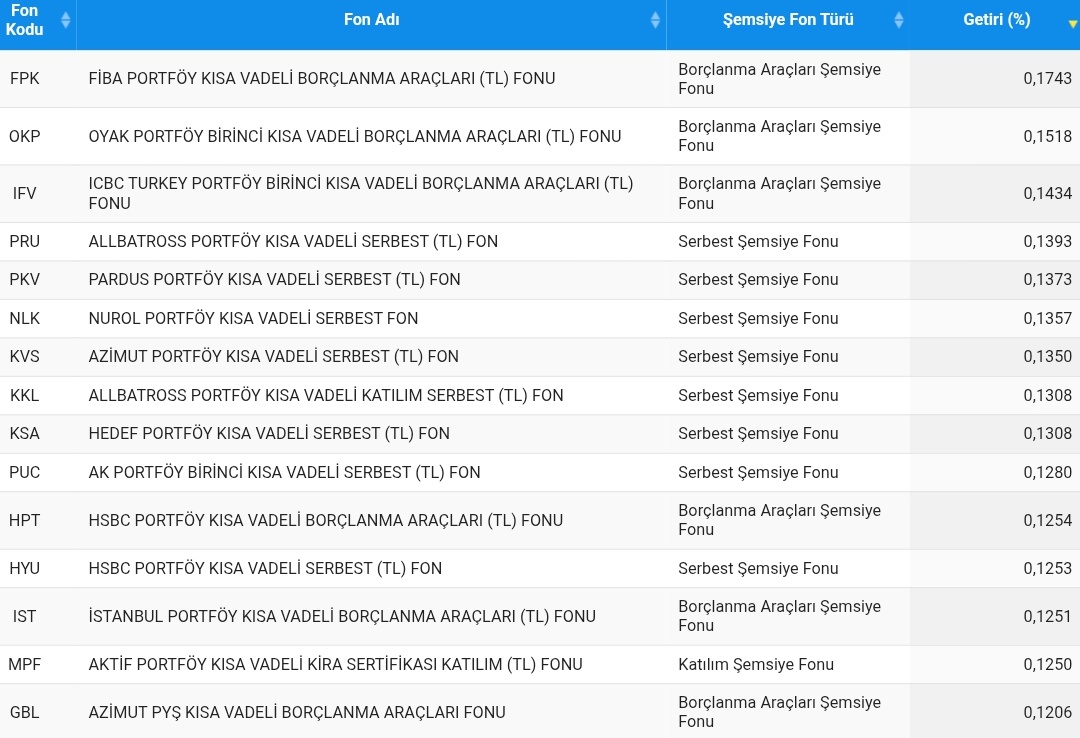Click Serbest Şemsiye Fonu in PRU row
The height and width of the screenshot is (738, 1080).
(758, 242)
